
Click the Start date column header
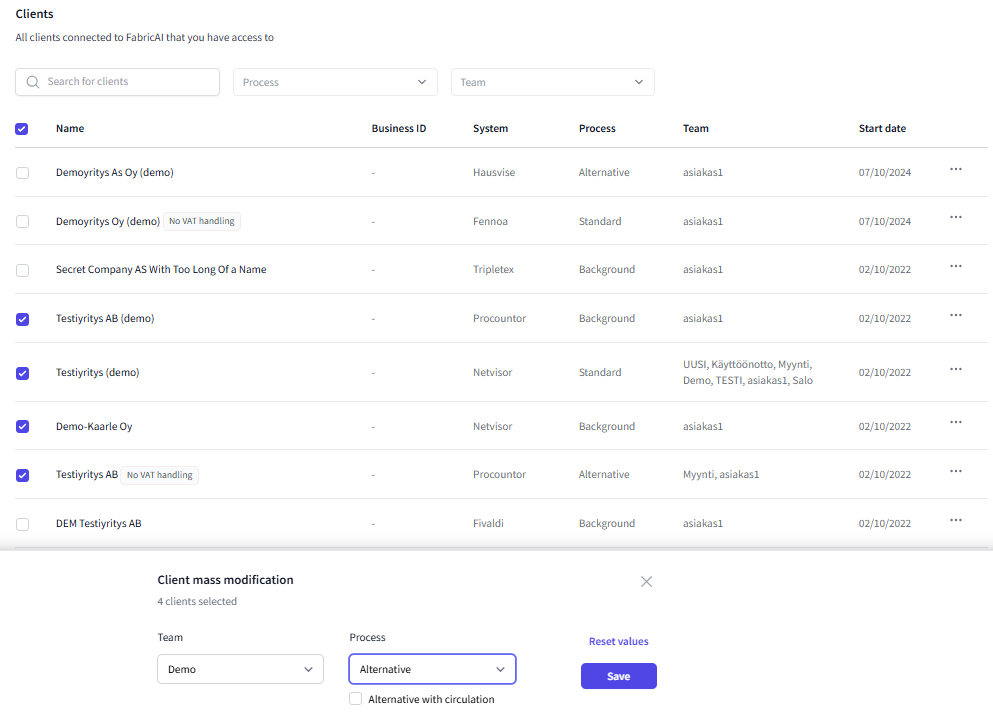point(882,129)
